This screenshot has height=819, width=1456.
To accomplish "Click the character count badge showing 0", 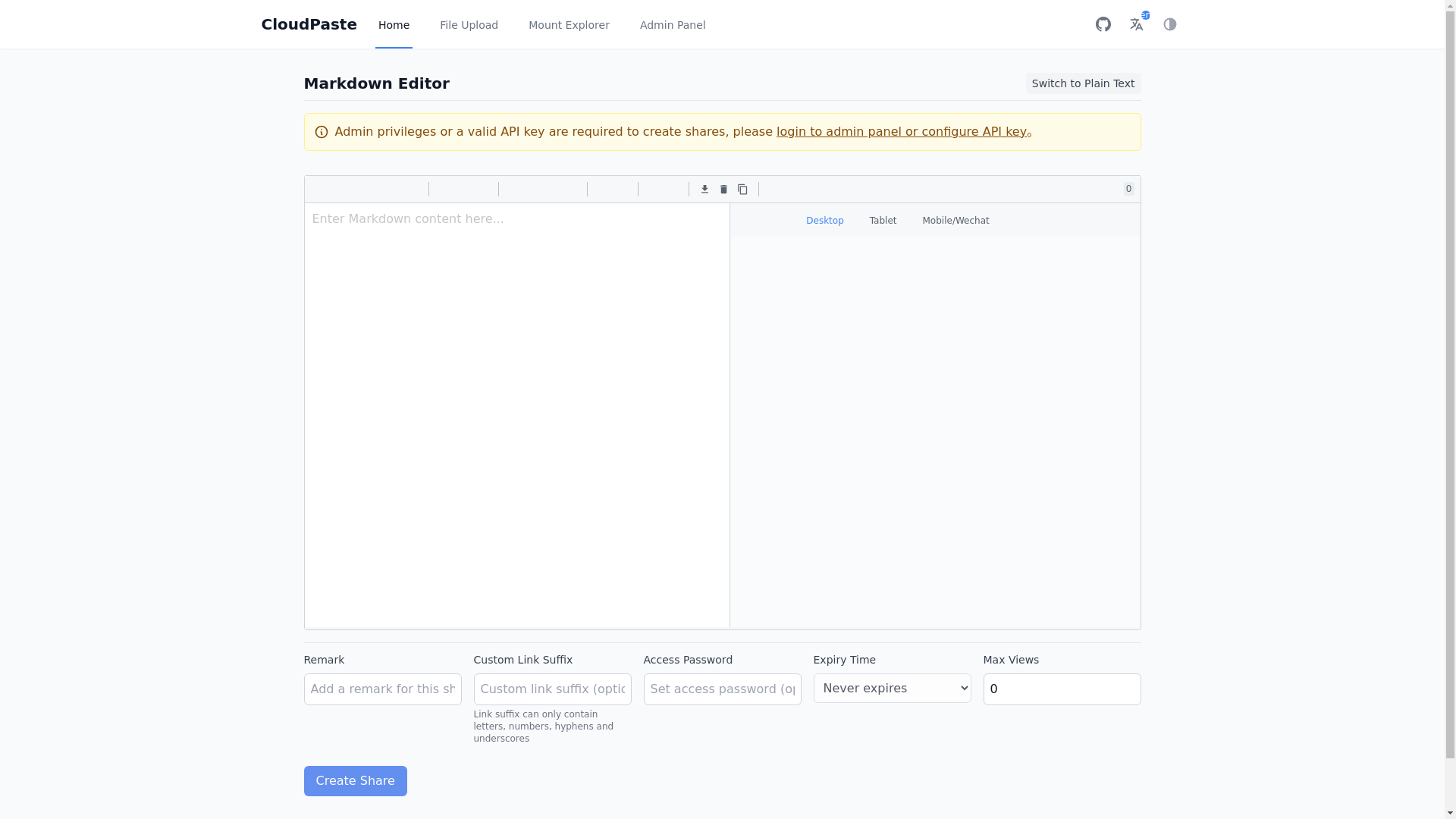I will 1128,190.
